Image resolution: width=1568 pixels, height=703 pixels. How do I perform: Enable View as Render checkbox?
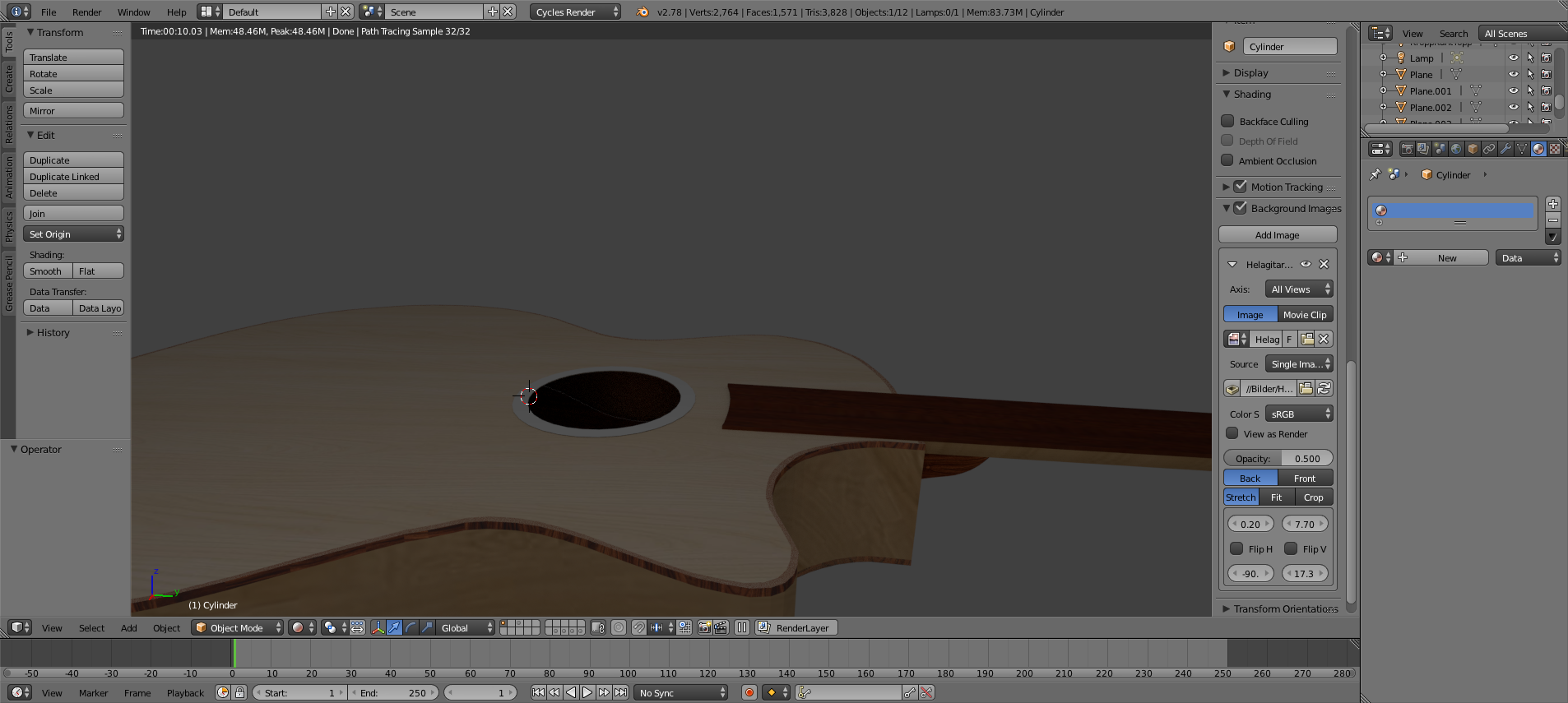click(1232, 433)
